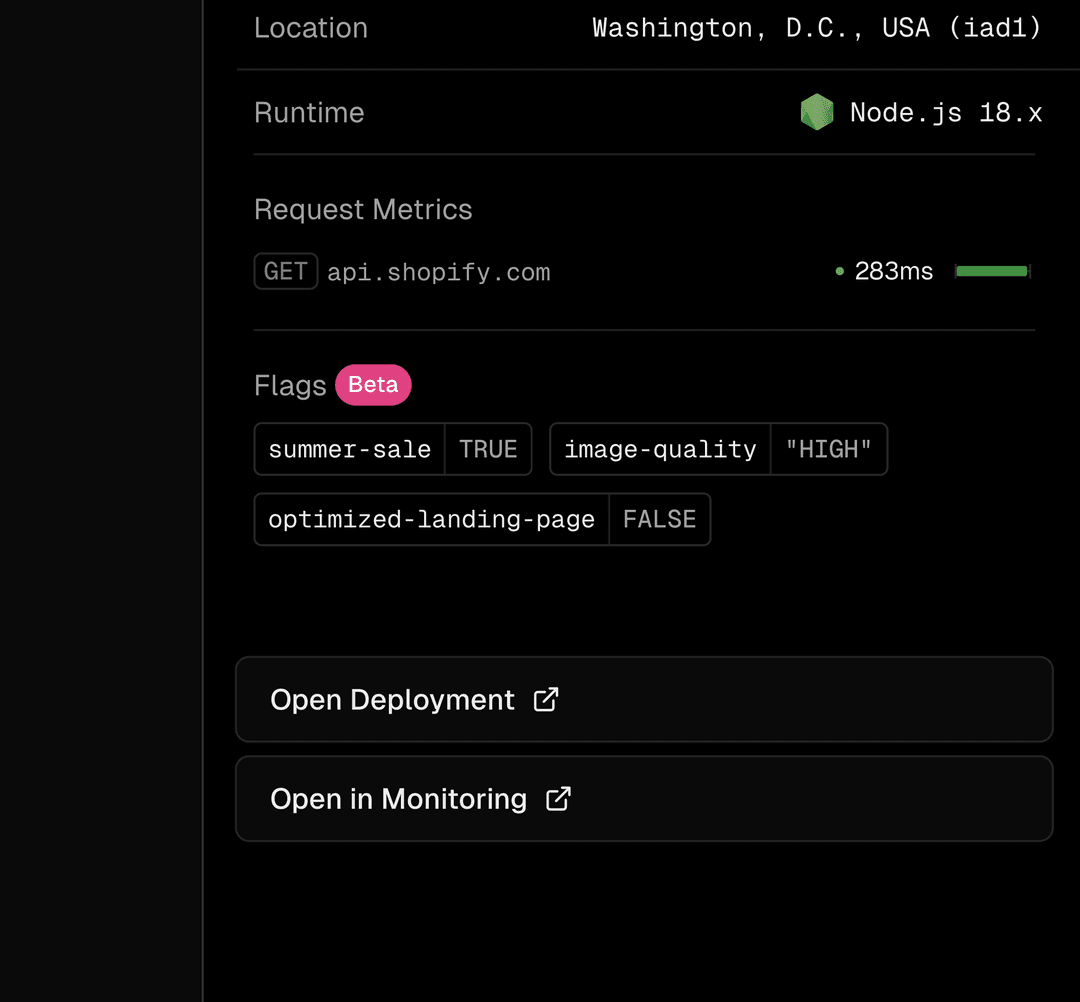The image size is (1080, 1002).
Task: Click the iad1 region indicator
Action: click(x=996, y=28)
